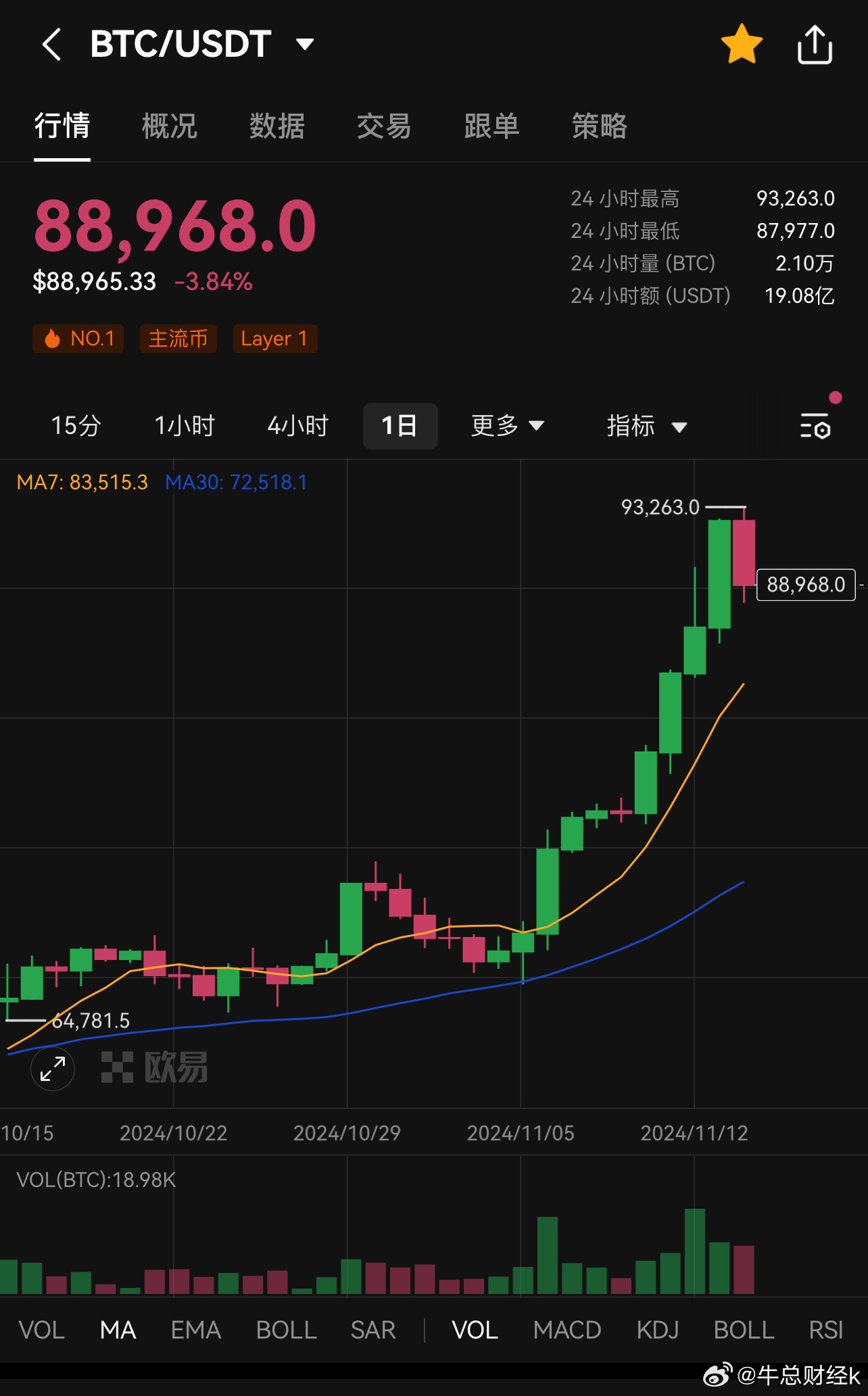
Task: Tap the MA7: 83,515.3 label
Action: coord(82,482)
